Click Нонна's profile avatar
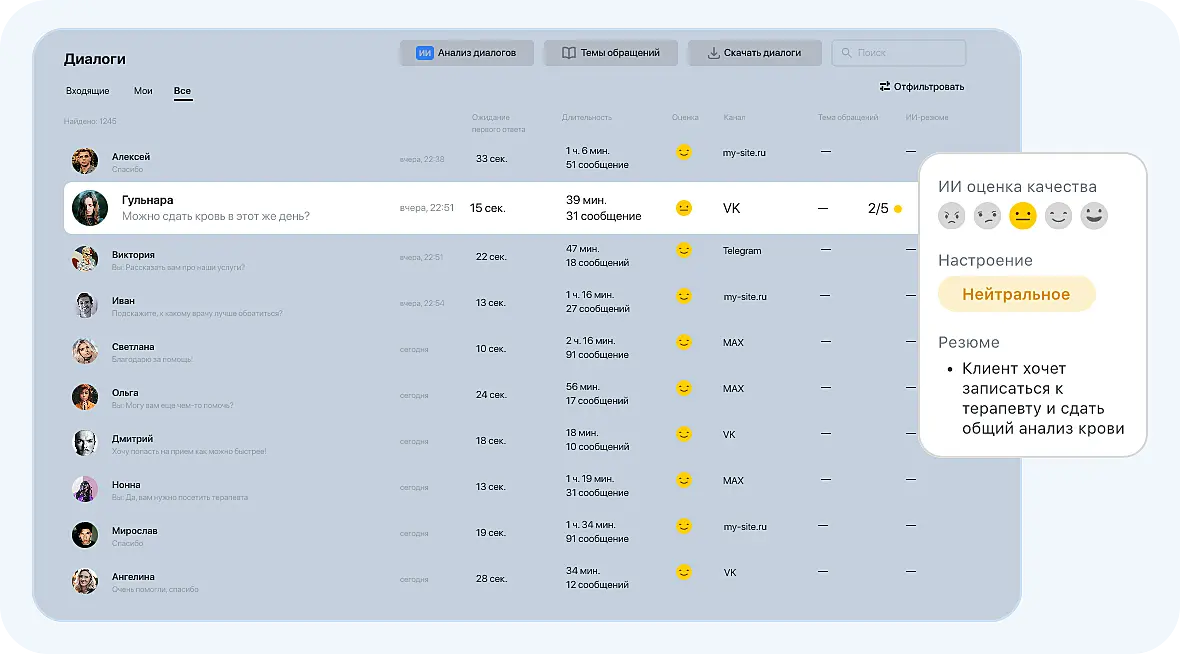The width and height of the screenshot is (1180, 654). click(x=85, y=488)
